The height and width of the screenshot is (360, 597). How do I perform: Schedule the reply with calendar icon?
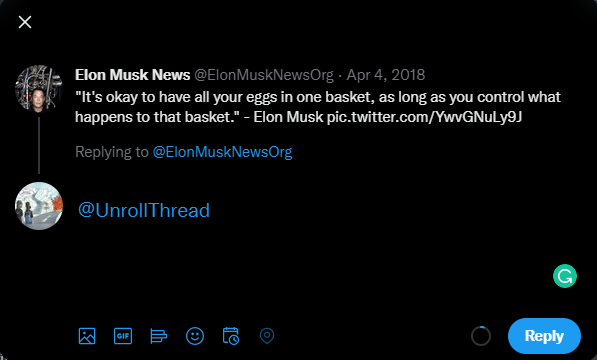tap(231, 336)
